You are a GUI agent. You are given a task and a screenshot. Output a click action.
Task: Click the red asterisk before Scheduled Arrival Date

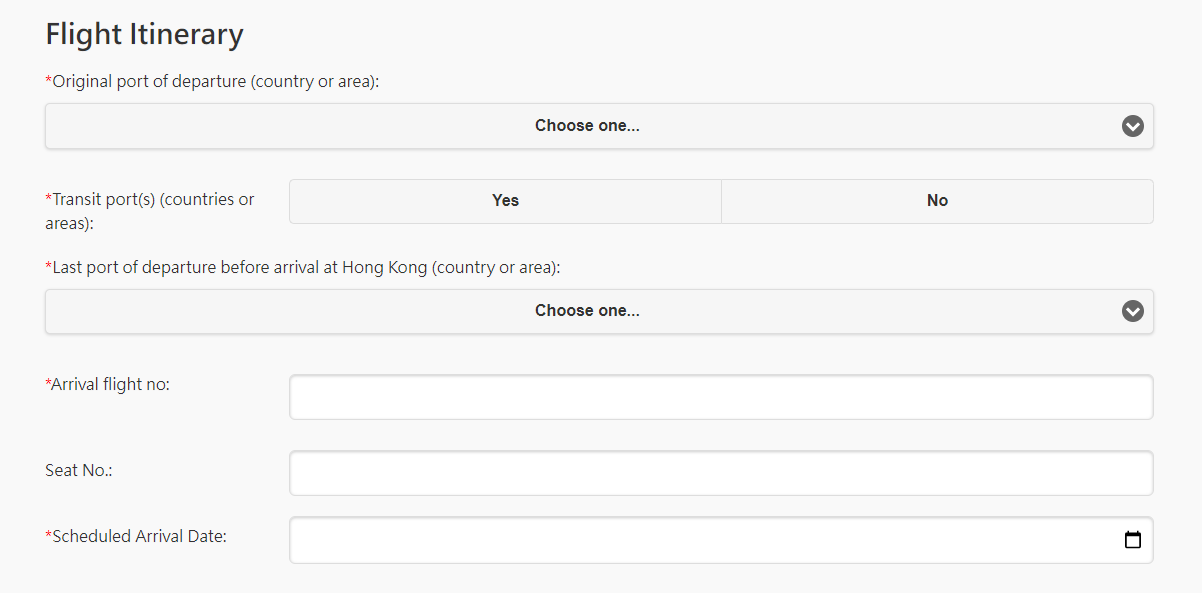(48, 535)
